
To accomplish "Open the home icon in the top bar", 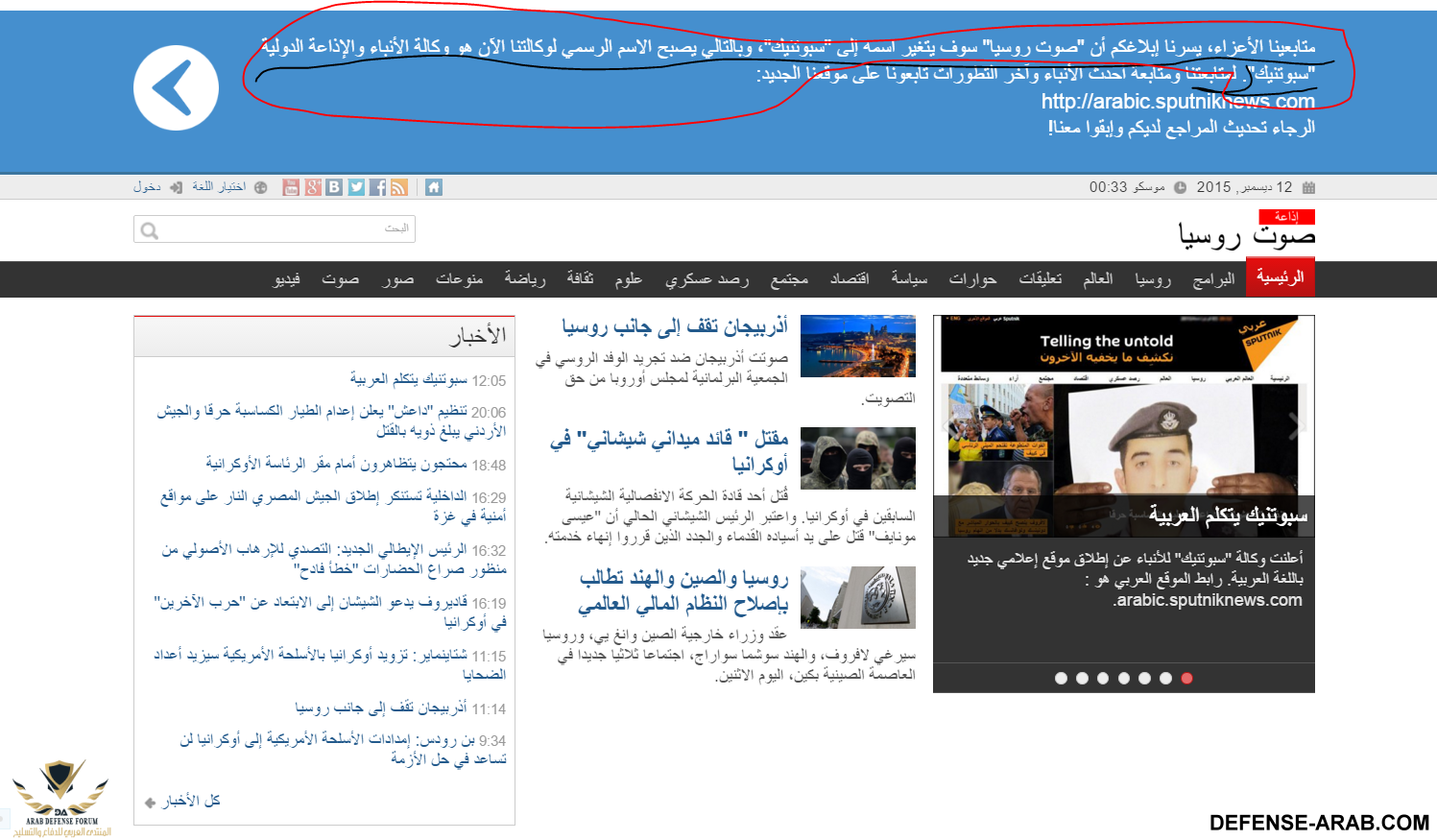I will 434,187.
